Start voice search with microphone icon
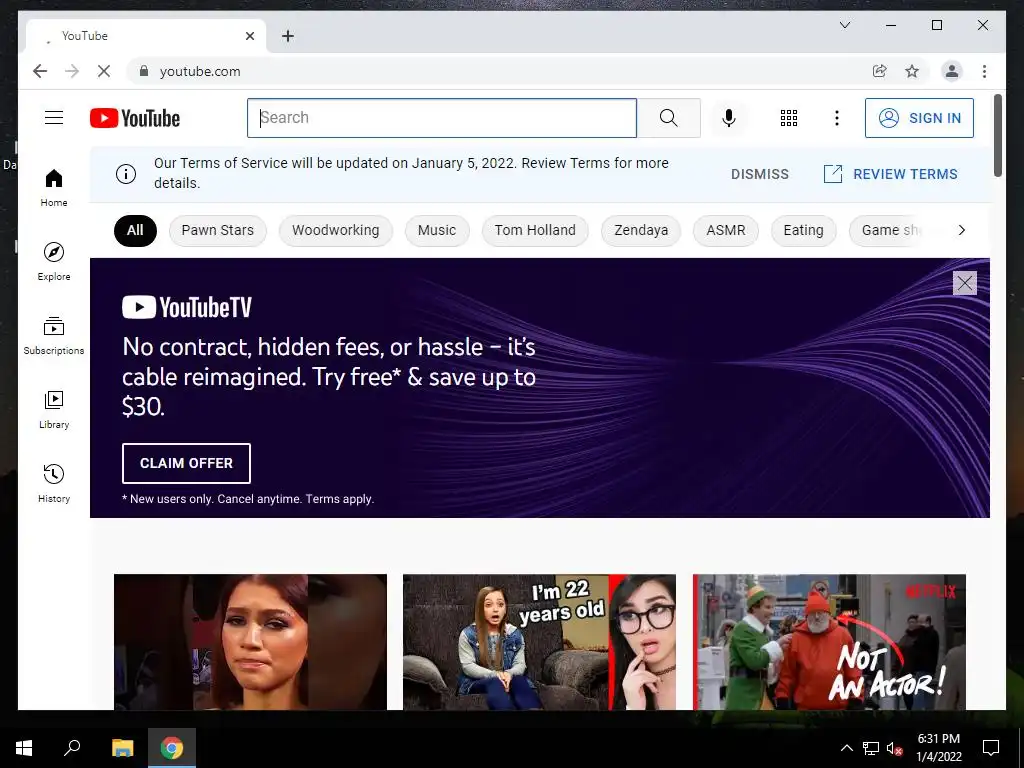Image resolution: width=1024 pixels, height=768 pixels. (x=729, y=118)
